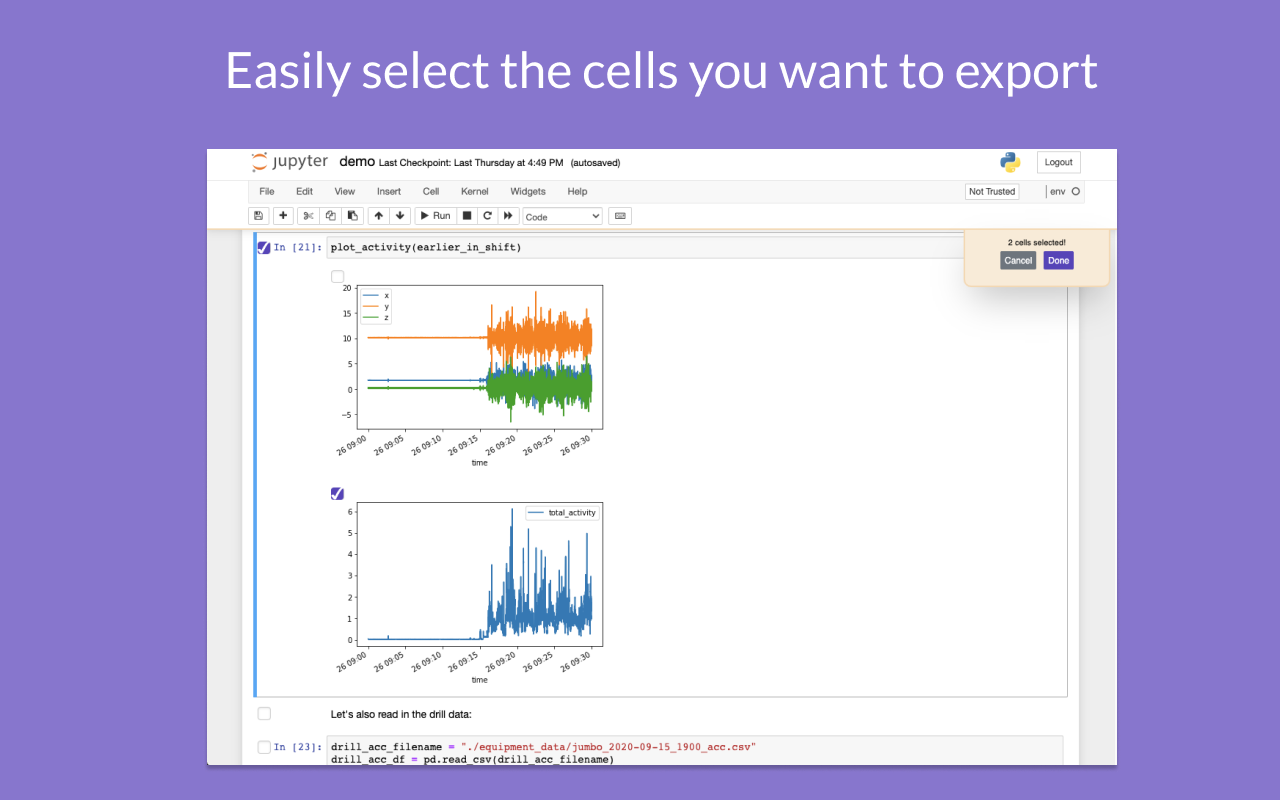Restart the kernel with the circular arrow icon
This screenshot has height=800, width=1280.
[x=487, y=216]
